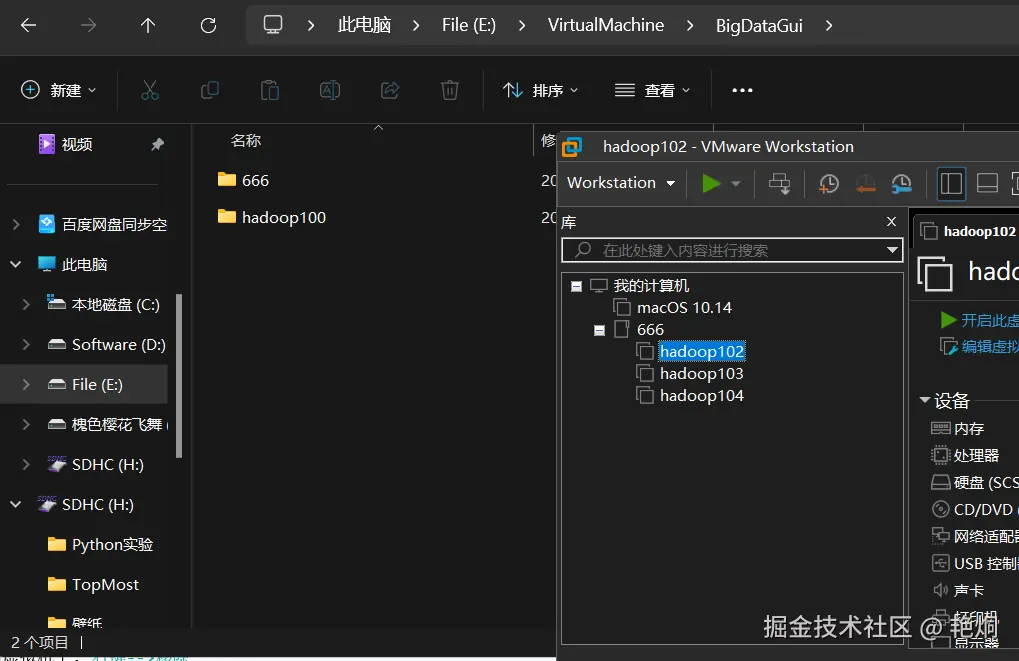Image resolution: width=1019 pixels, height=661 pixels.
Task: Click the breadcrumb chevron after BigDataGui
Action: (829, 25)
